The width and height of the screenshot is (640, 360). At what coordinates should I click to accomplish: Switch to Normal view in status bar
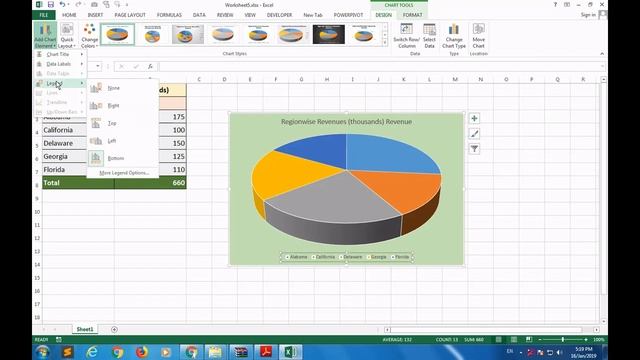[x=498, y=340]
